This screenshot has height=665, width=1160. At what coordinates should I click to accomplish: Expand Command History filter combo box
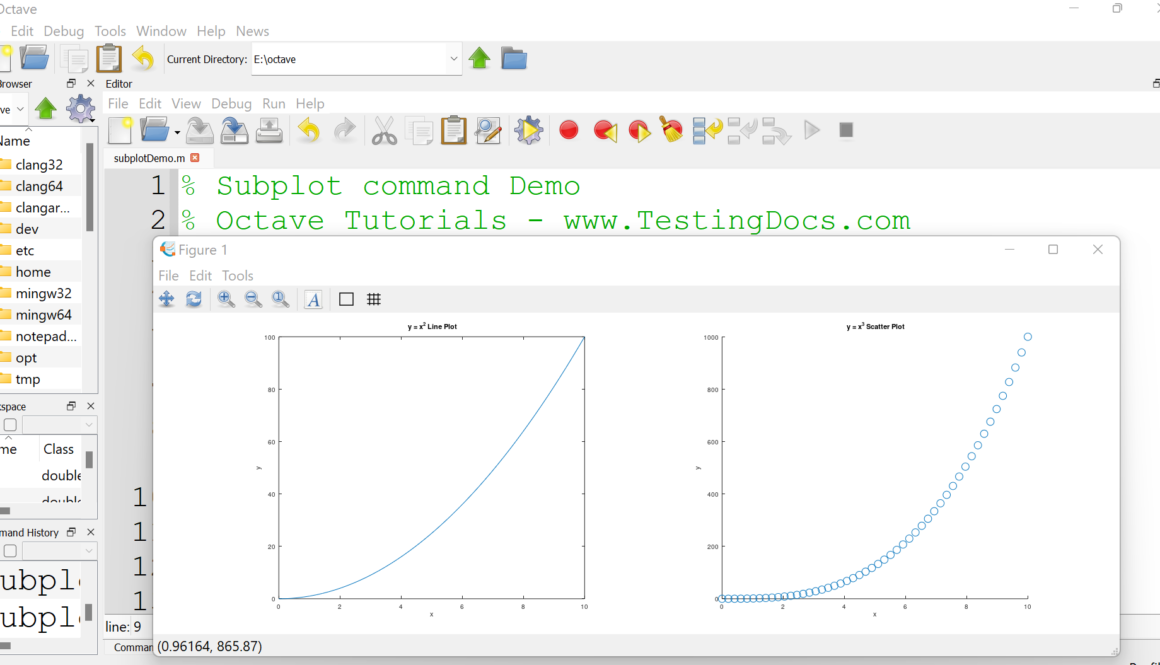[x=89, y=550]
